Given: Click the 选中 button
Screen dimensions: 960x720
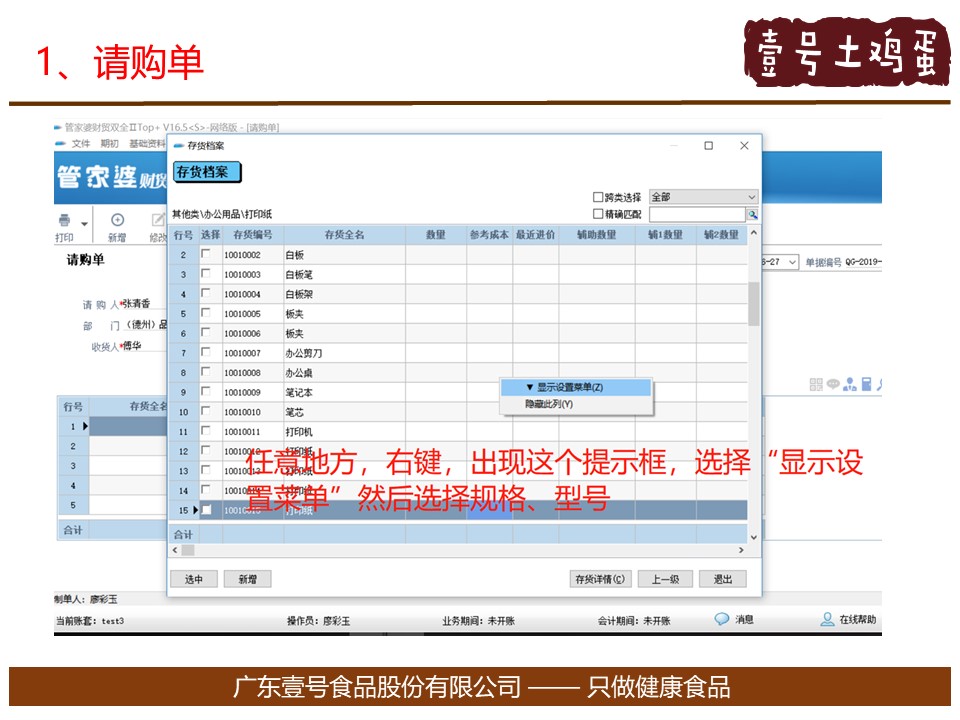Looking at the screenshot, I should (x=194, y=579).
